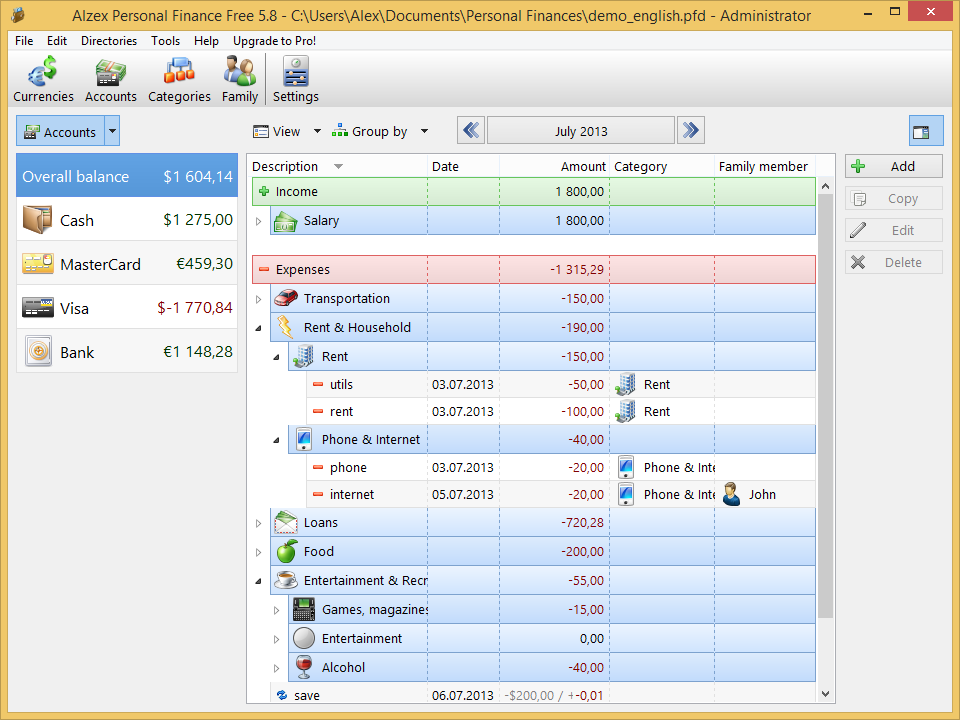
Task: Expand the Games, magazines subgroup
Action: (276, 610)
